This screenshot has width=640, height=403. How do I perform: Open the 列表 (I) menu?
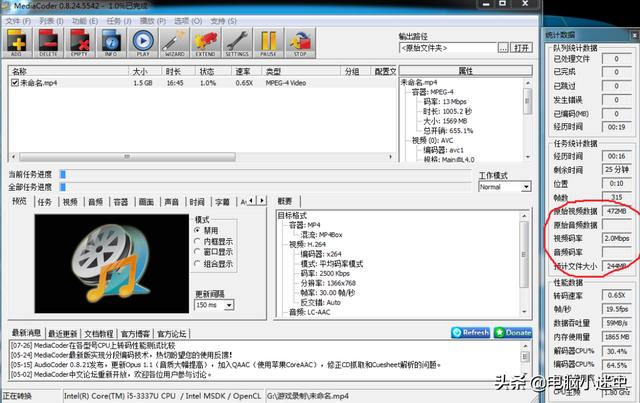[x=51, y=21]
